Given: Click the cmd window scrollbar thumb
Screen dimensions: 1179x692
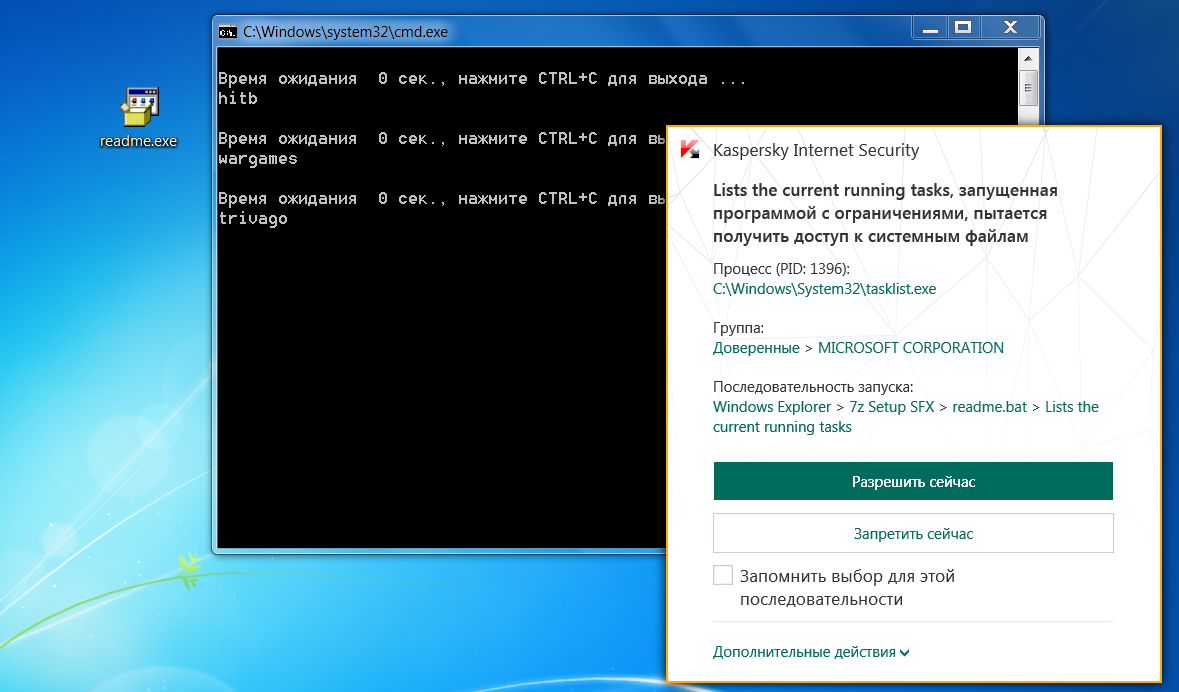Looking at the screenshot, I should (x=1028, y=88).
